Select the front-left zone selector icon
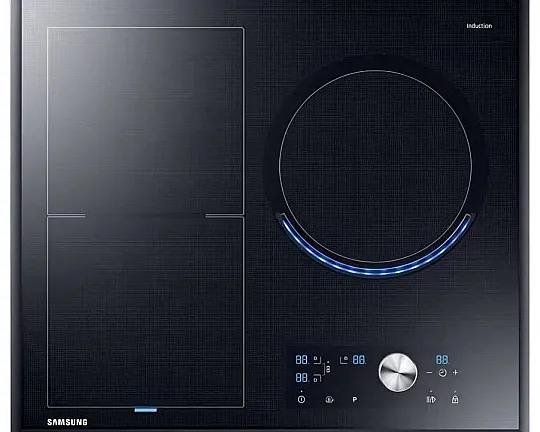Image resolution: width=540 pixels, height=432 pixels. [x=317, y=378]
